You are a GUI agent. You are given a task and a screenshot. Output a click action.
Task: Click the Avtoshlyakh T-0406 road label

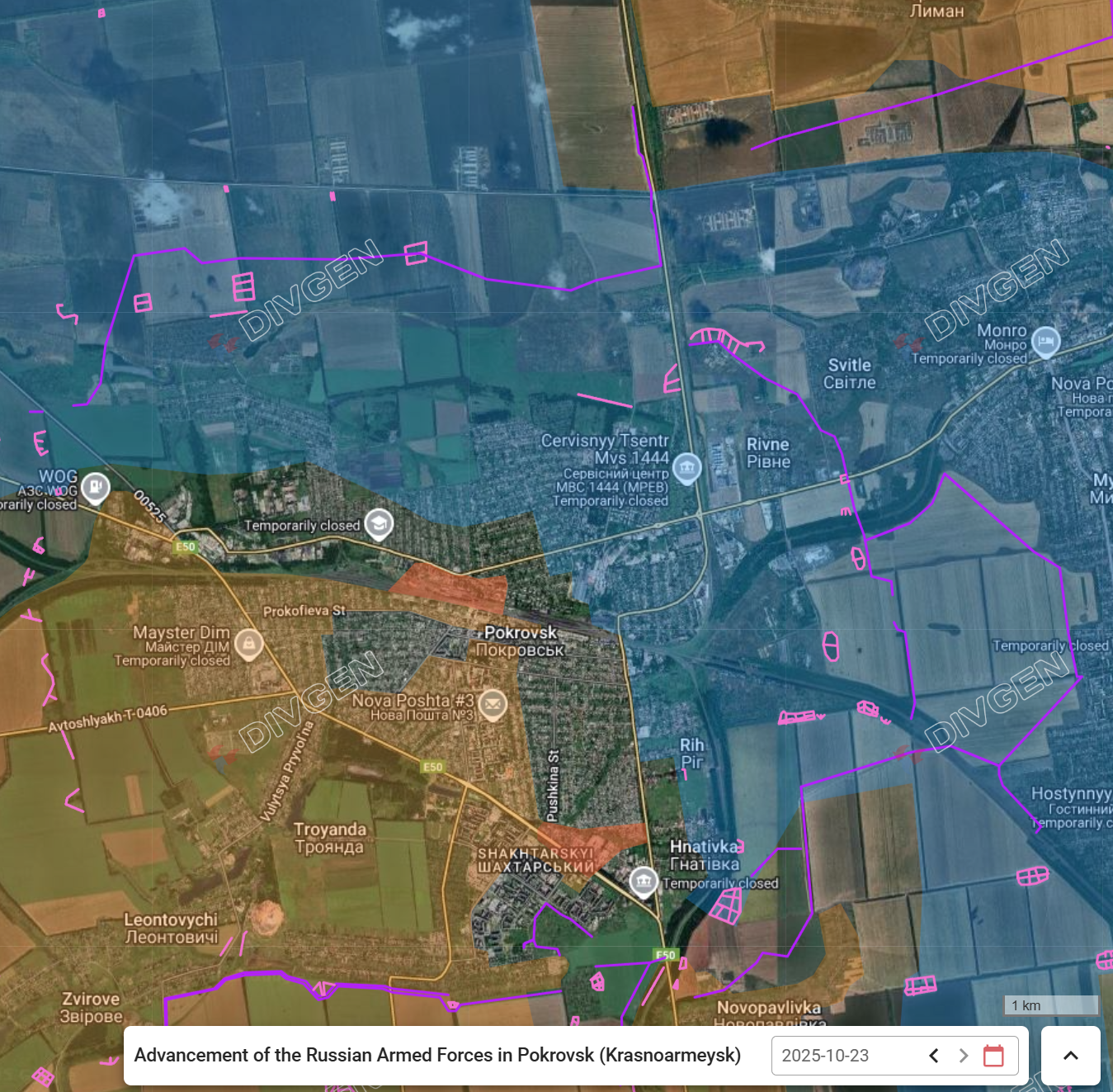[108, 719]
